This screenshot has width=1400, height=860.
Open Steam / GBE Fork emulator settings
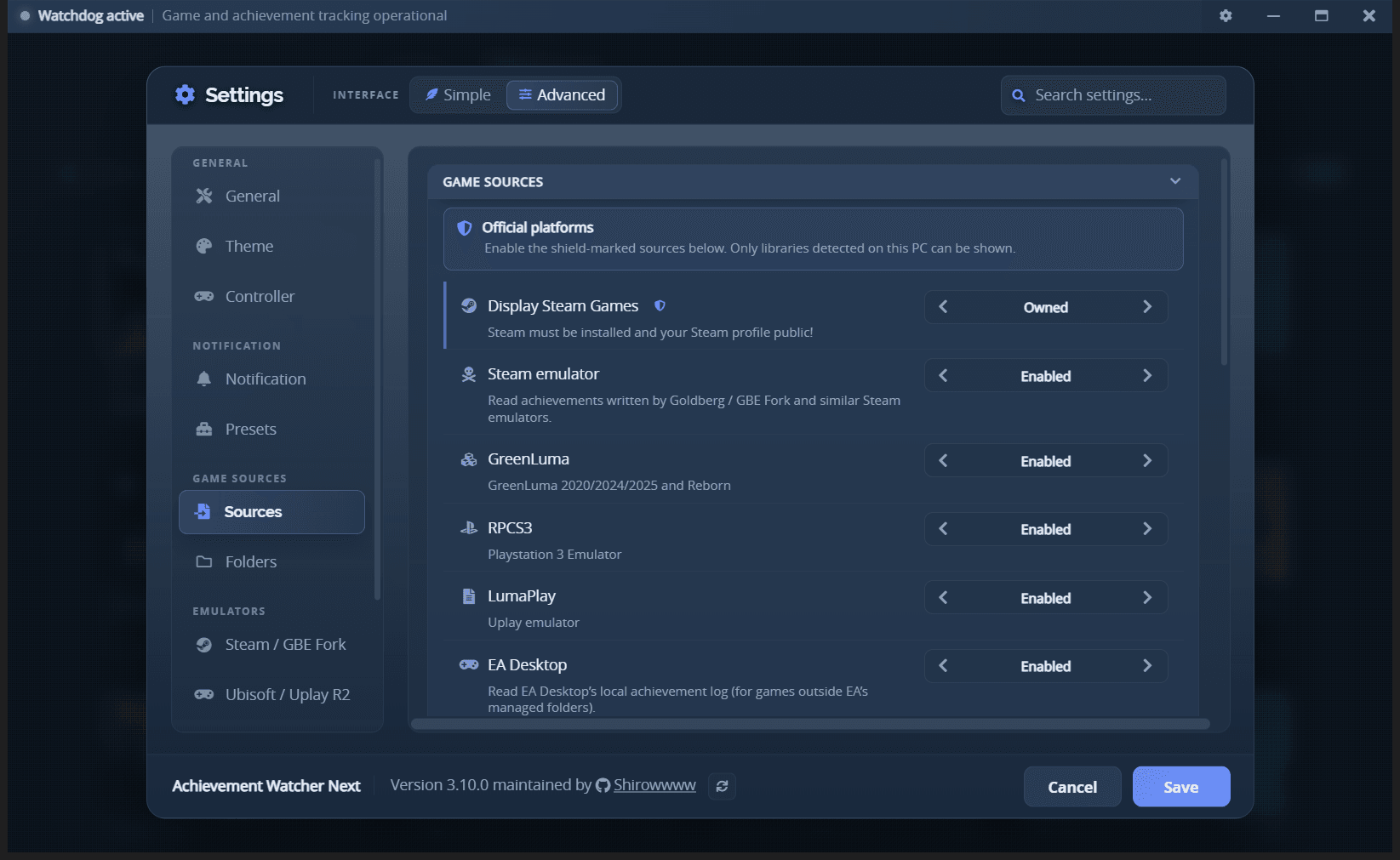[x=271, y=644]
